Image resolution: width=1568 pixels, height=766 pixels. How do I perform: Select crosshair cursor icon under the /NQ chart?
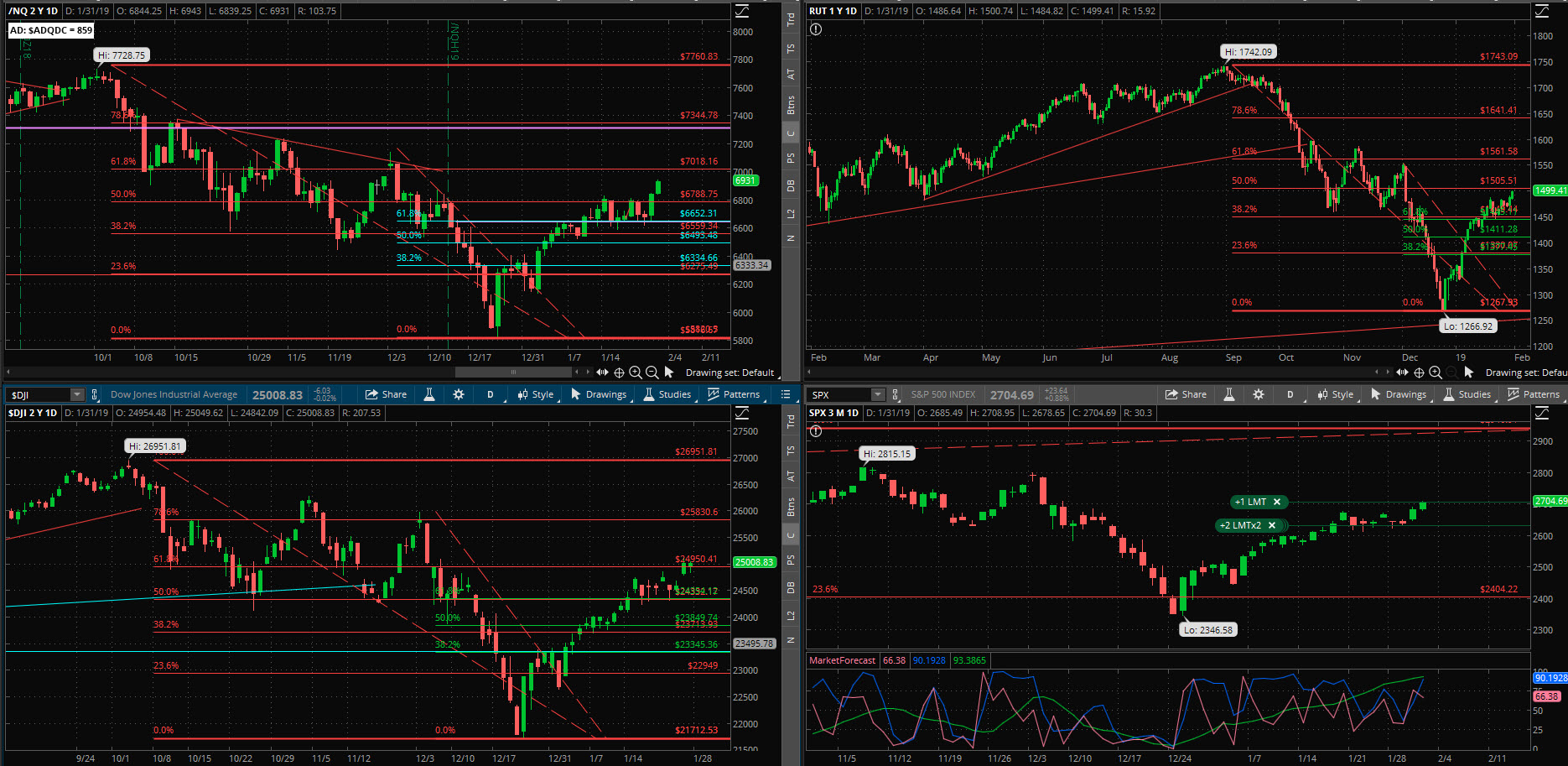(619, 373)
